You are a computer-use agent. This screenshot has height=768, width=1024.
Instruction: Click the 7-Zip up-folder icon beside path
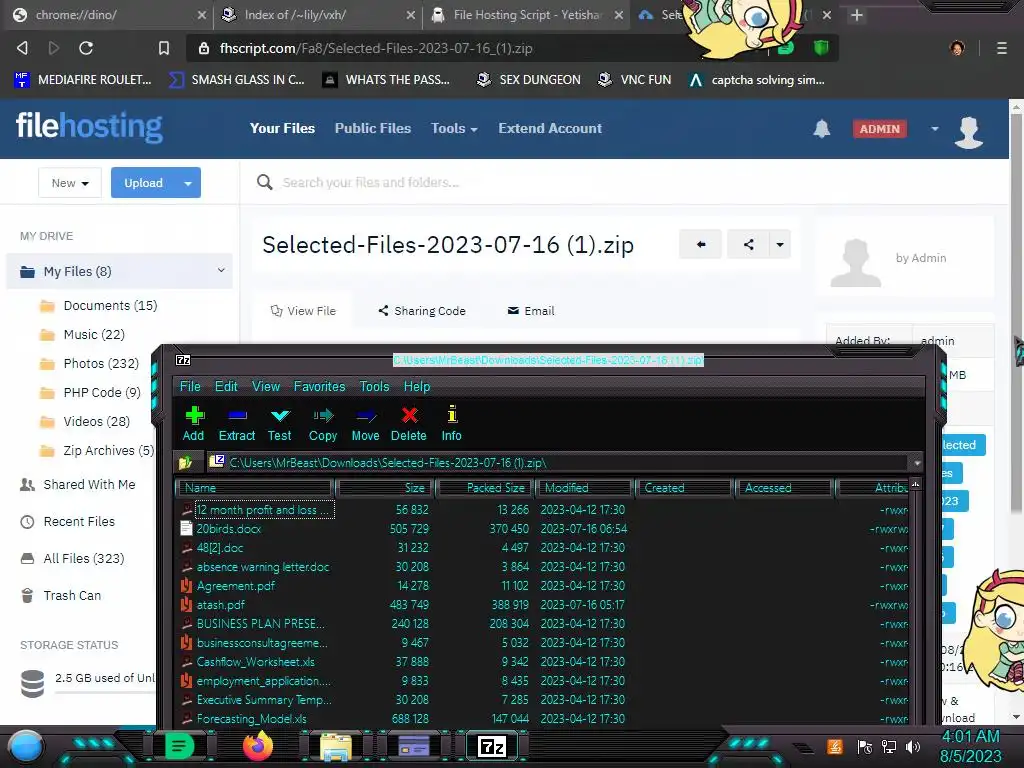185,462
